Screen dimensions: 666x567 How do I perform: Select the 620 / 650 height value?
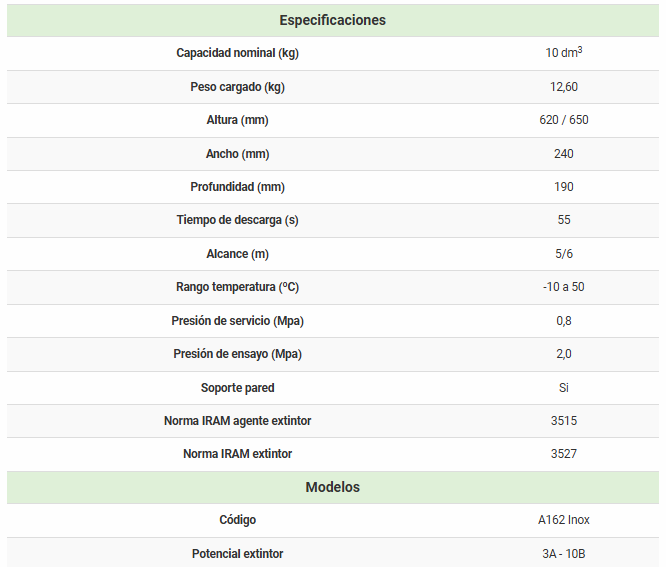563,120
